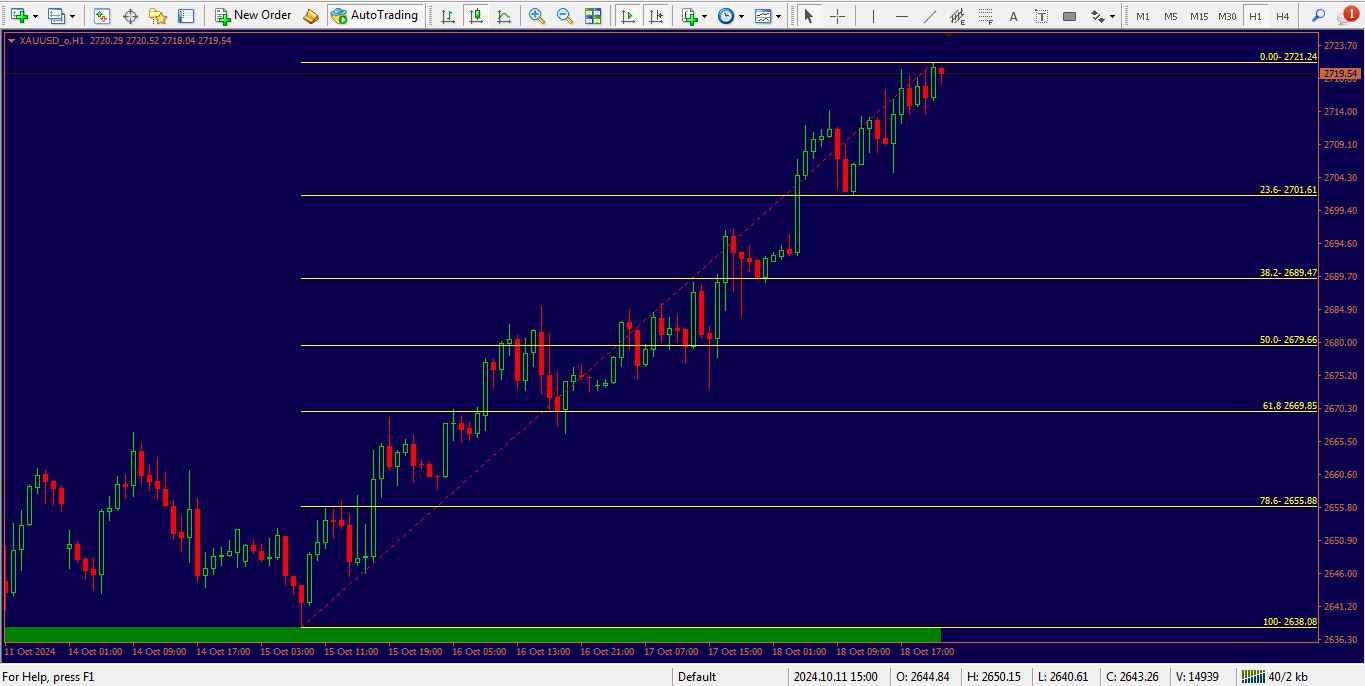Zoom in on the chart

pos(536,15)
